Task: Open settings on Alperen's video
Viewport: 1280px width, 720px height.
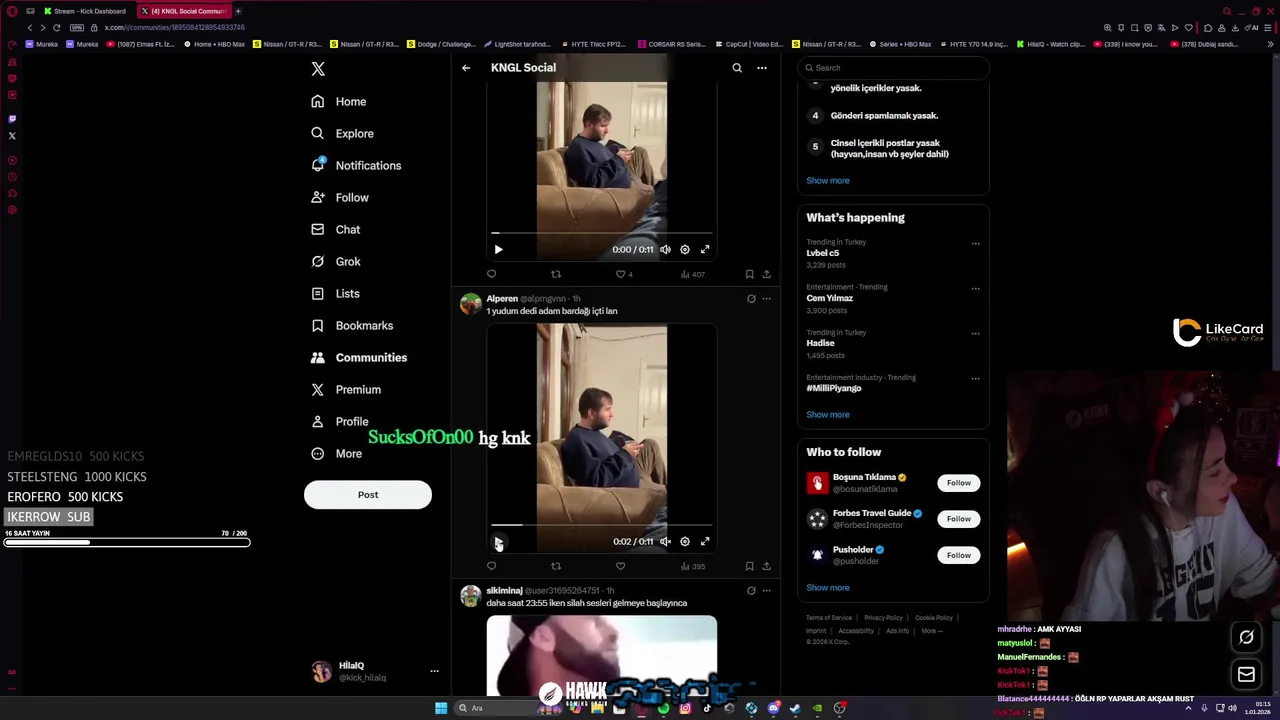Action: [685, 542]
